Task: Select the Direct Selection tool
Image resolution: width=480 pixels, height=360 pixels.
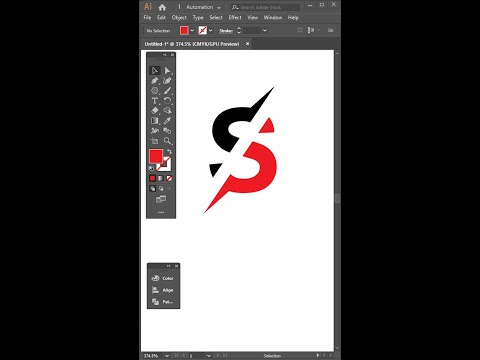Action: pos(167,71)
